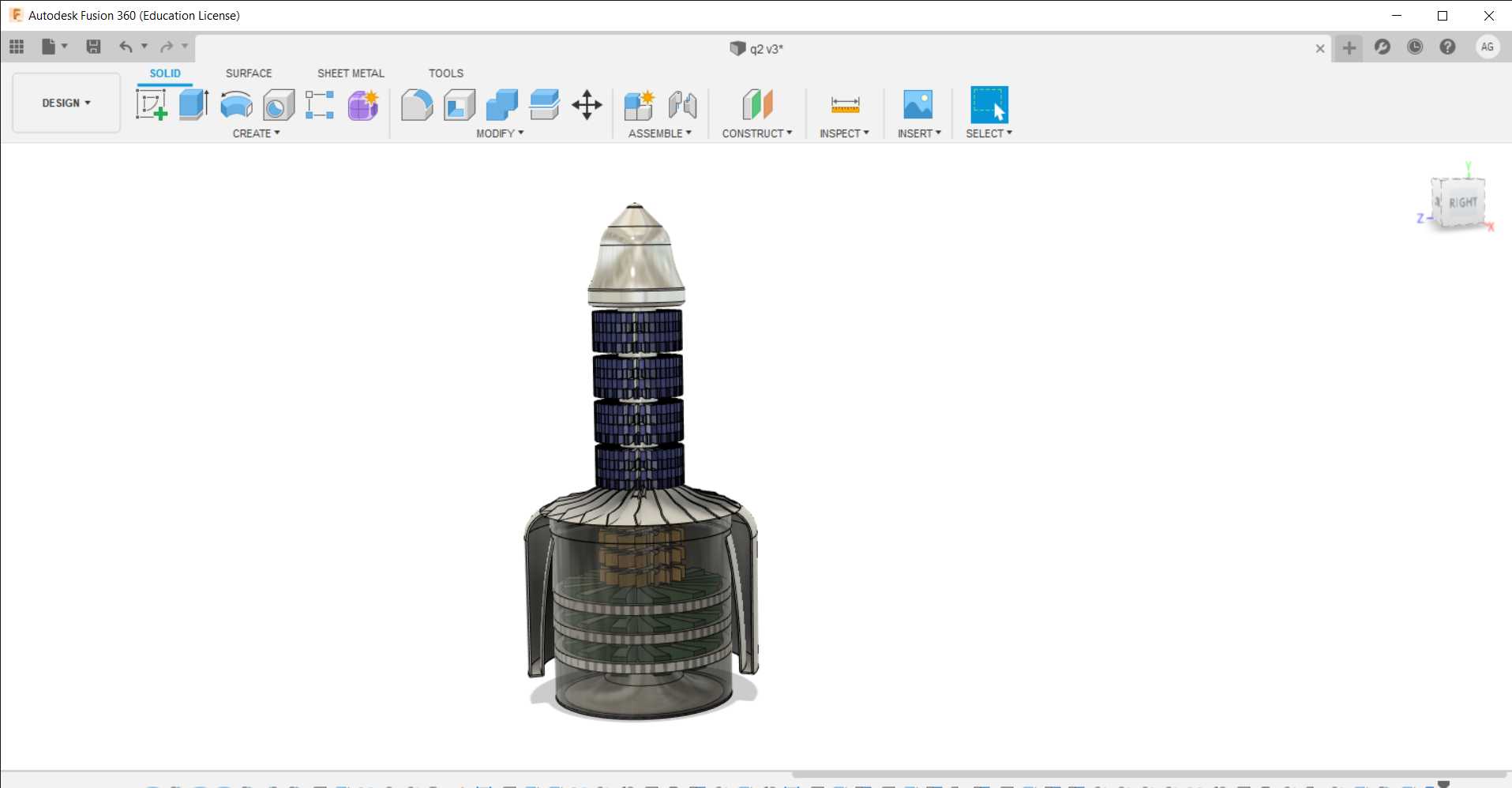This screenshot has width=1512, height=788.
Task: Expand the ASSEMBLE menu
Action: click(x=660, y=133)
